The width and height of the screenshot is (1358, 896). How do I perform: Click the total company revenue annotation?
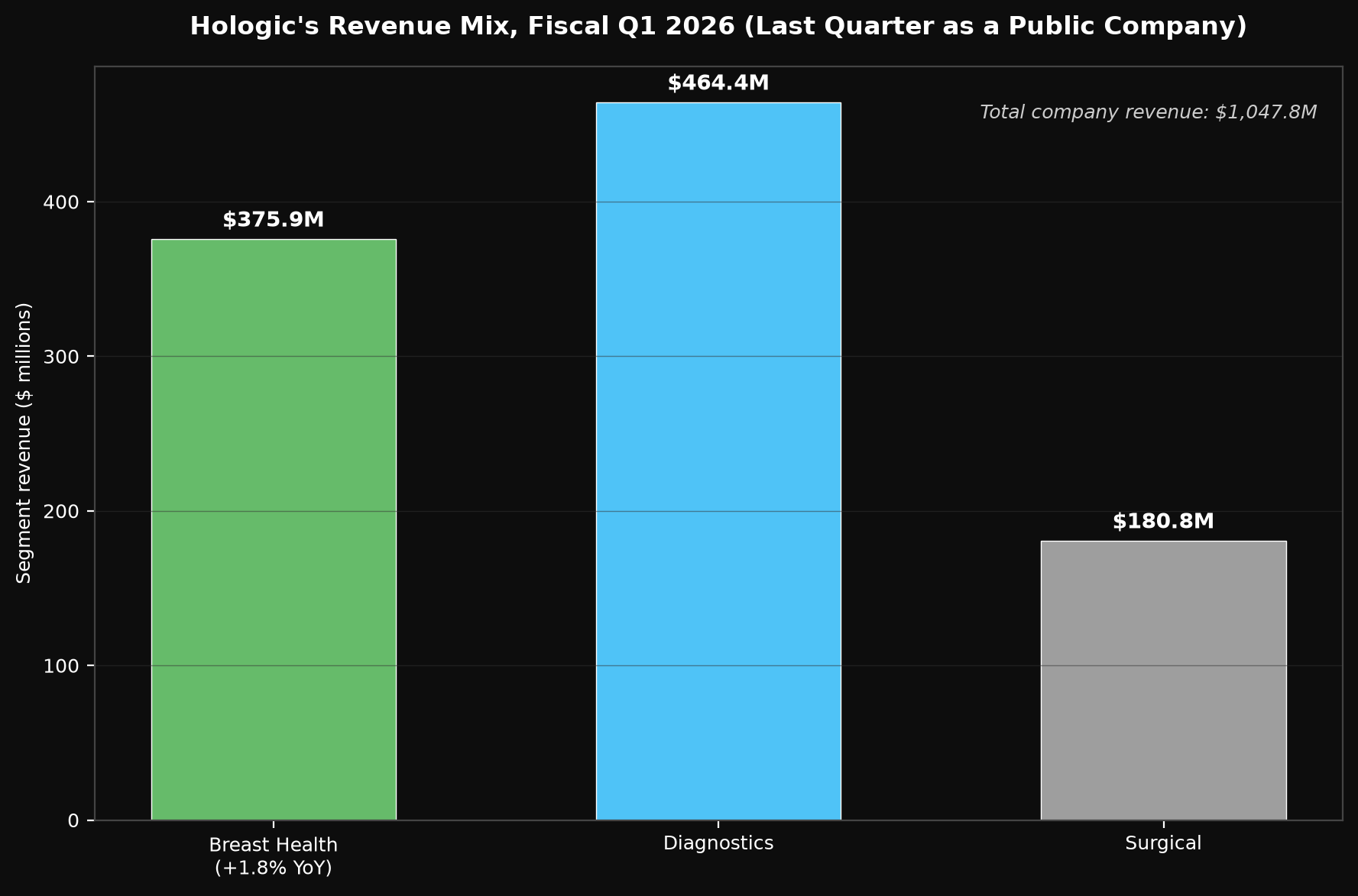coord(1149,112)
